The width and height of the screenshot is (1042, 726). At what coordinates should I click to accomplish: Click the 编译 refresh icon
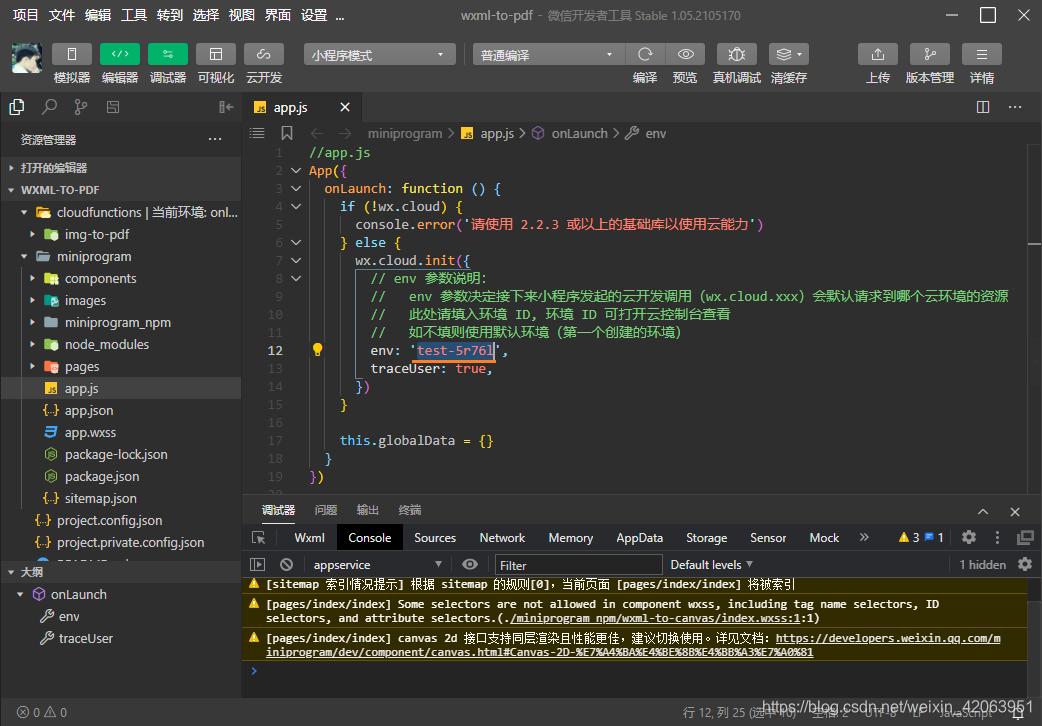[645, 54]
